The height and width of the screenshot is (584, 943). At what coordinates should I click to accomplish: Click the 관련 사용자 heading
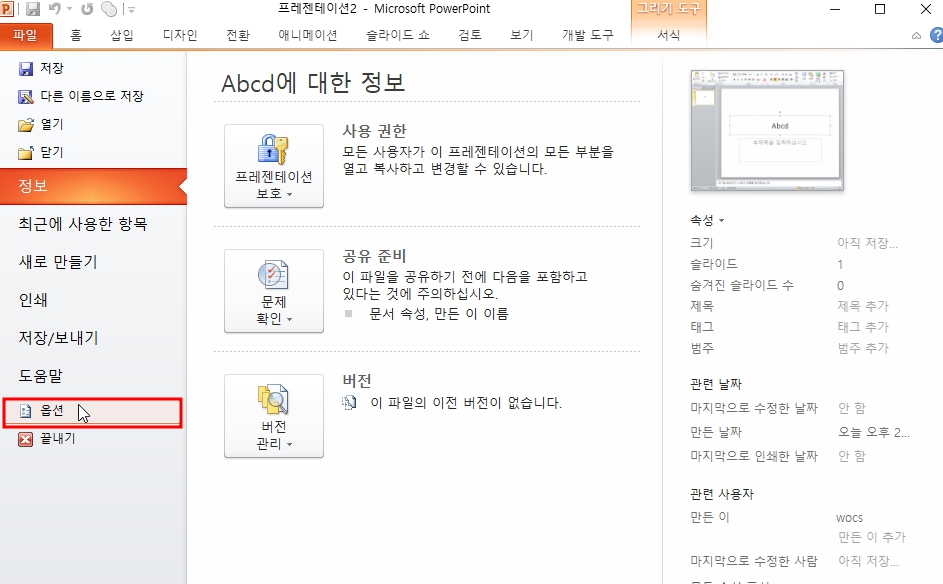[722, 494]
